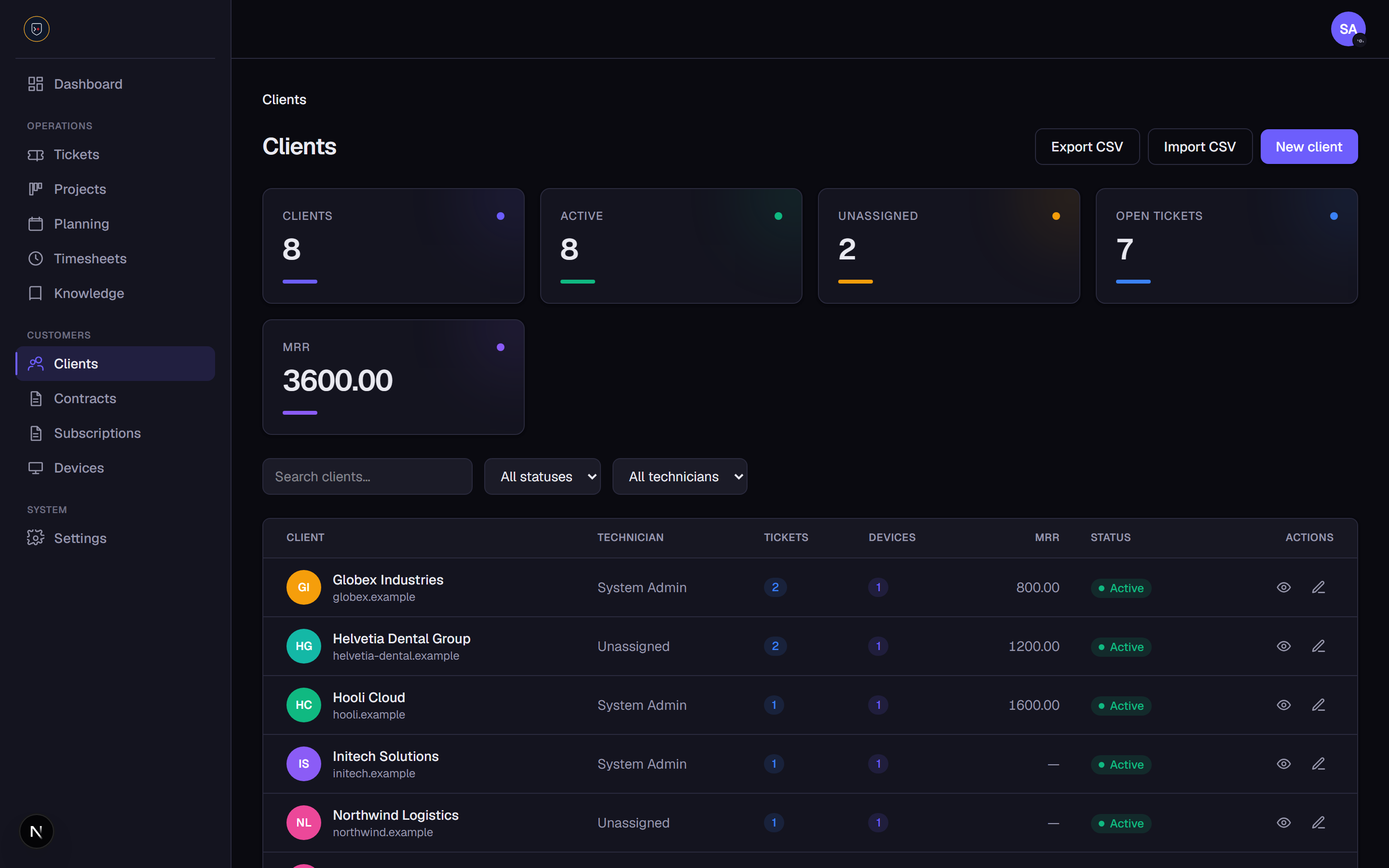The width and height of the screenshot is (1389, 868).
Task: Open the Helvetia Dental Group client name
Action: [402, 638]
